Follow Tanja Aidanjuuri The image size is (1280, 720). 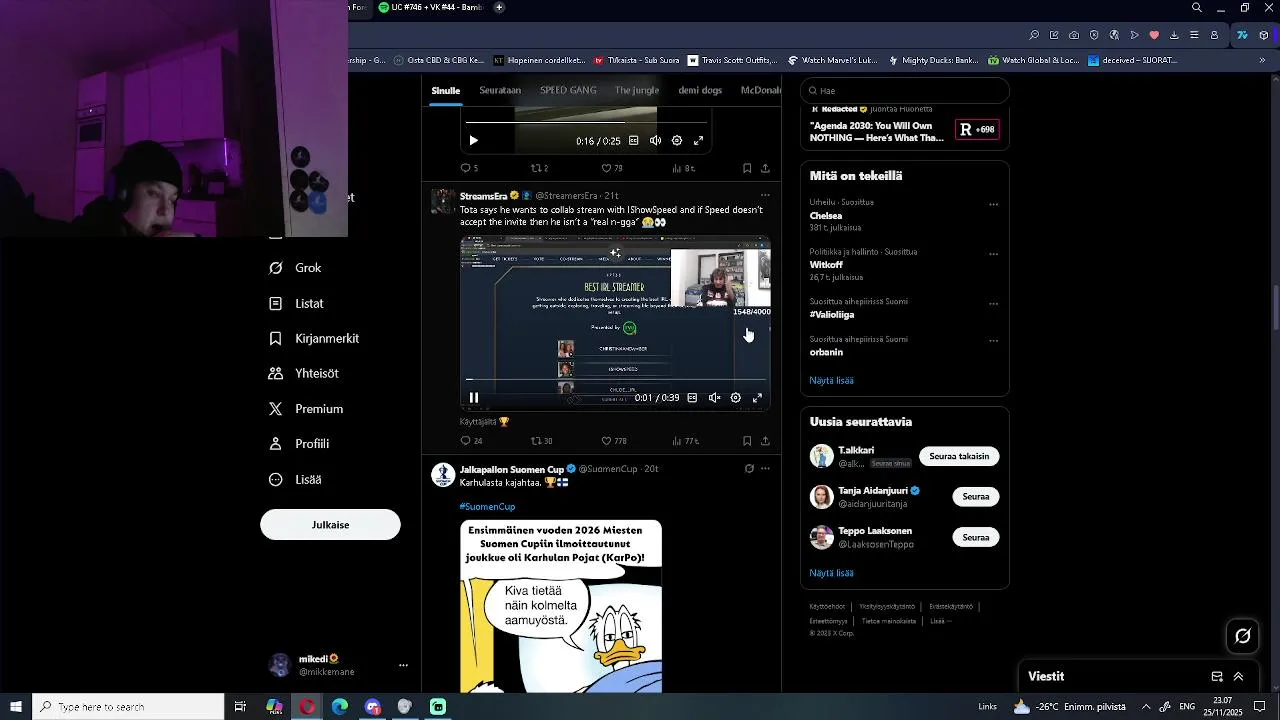click(x=976, y=497)
